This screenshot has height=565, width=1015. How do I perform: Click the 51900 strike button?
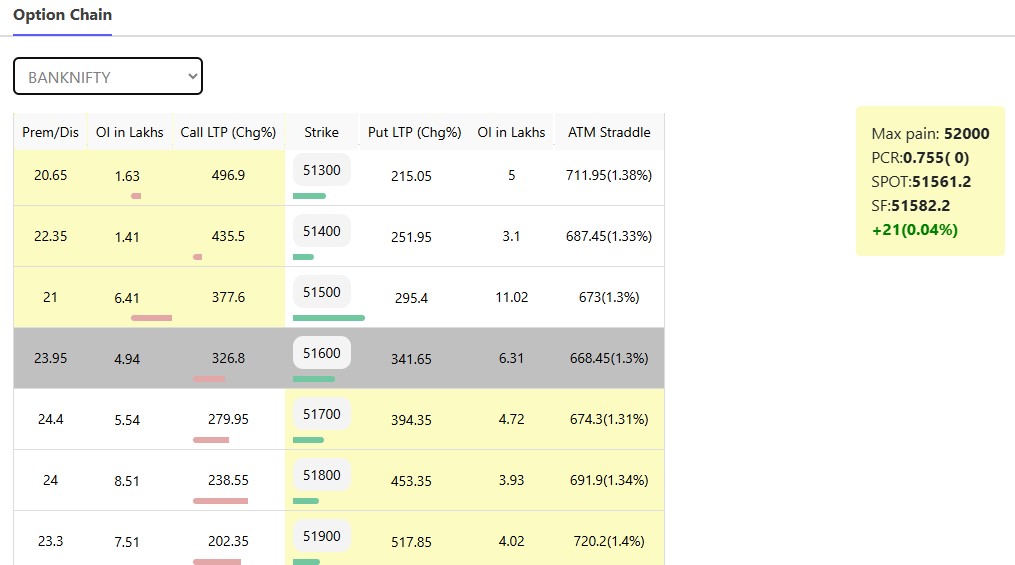[322, 536]
